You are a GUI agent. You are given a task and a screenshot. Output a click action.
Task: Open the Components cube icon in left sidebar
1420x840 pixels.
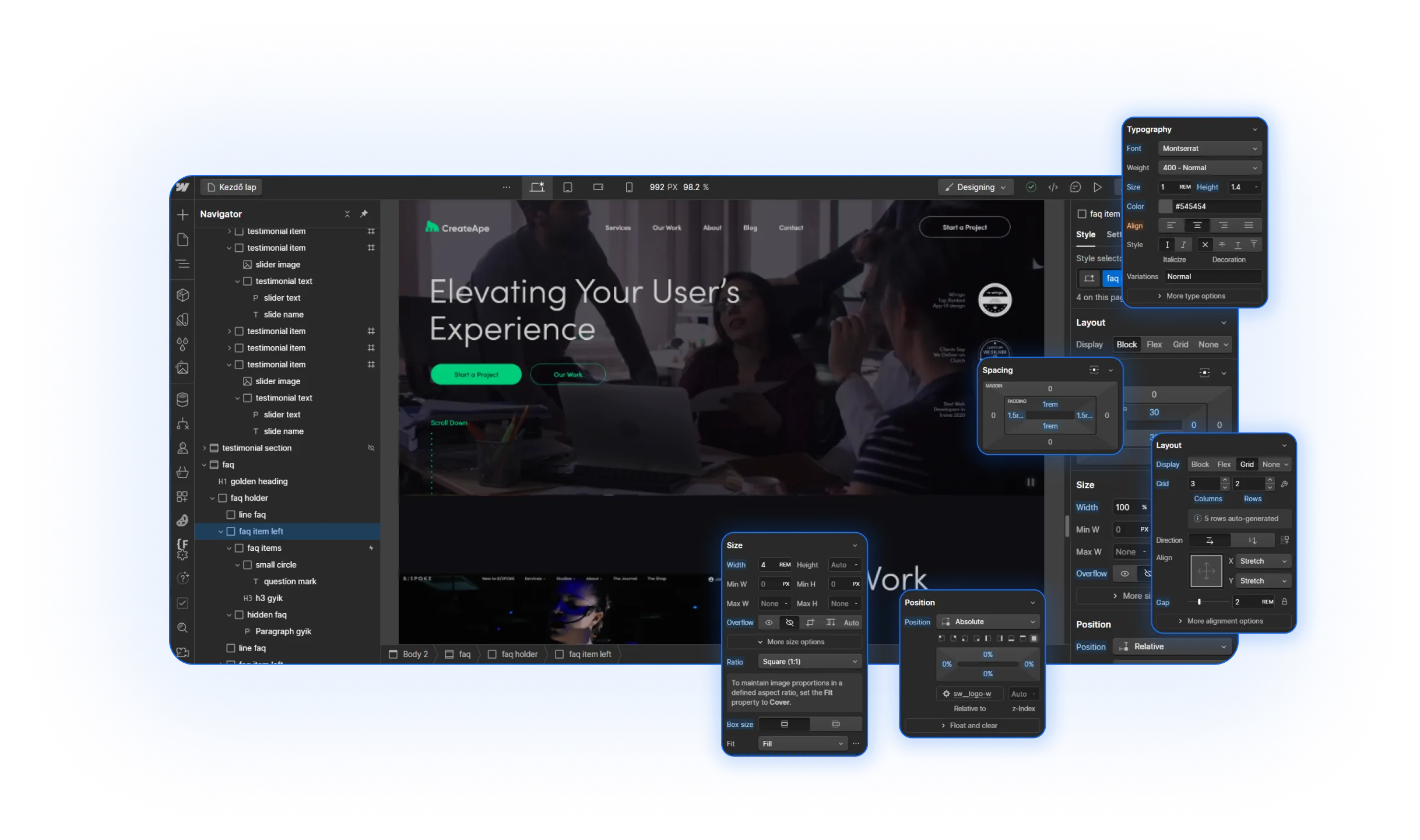coord(182,295)
